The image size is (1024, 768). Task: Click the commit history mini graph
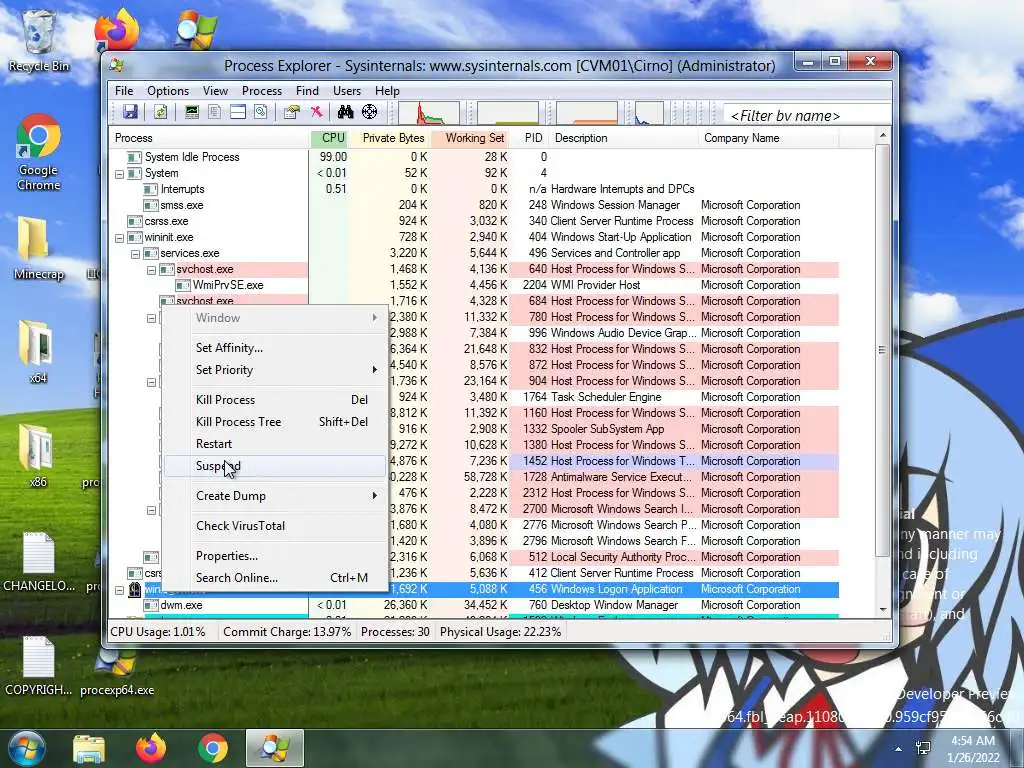click(508, 114)
